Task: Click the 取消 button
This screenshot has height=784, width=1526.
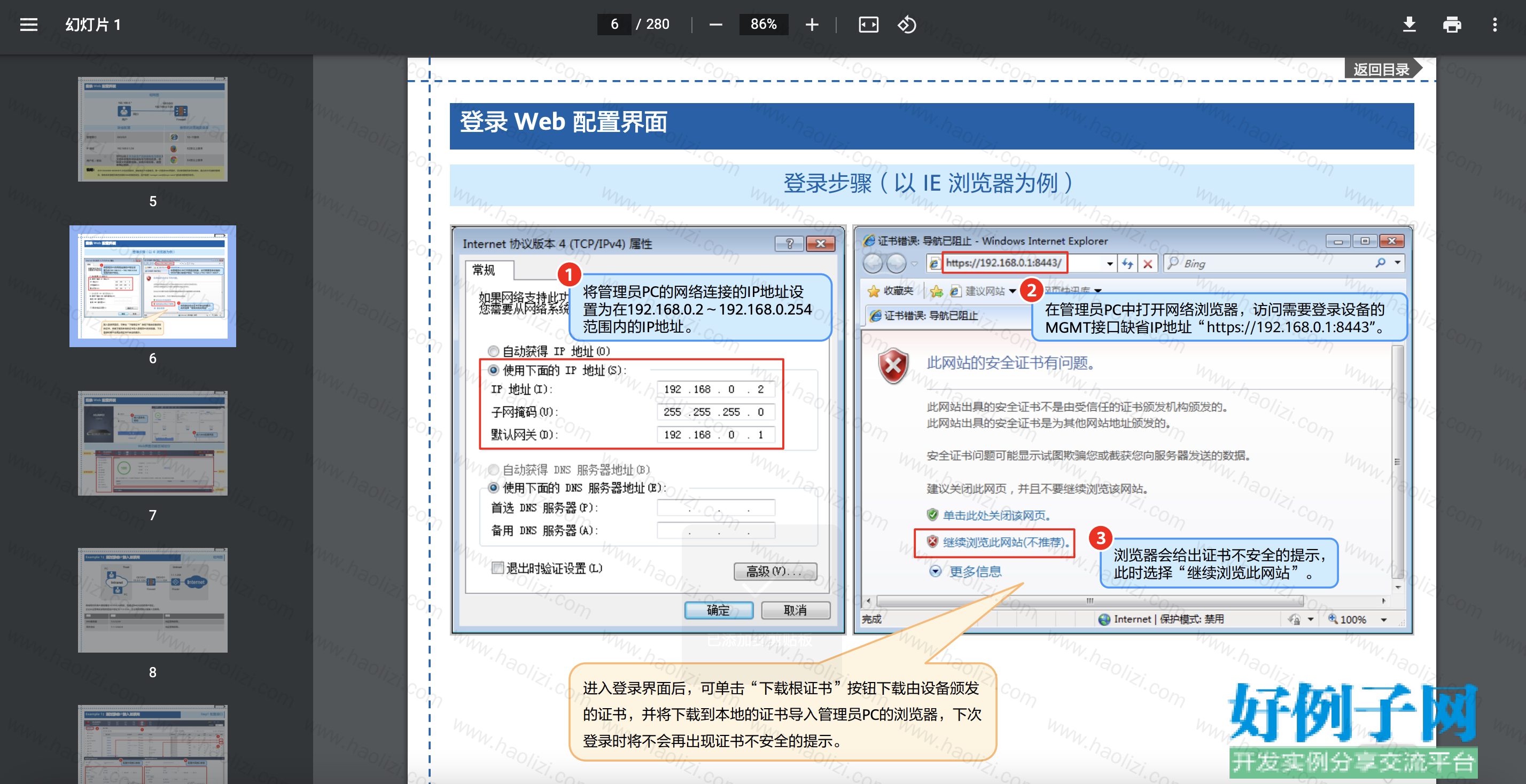Action: 795,610
